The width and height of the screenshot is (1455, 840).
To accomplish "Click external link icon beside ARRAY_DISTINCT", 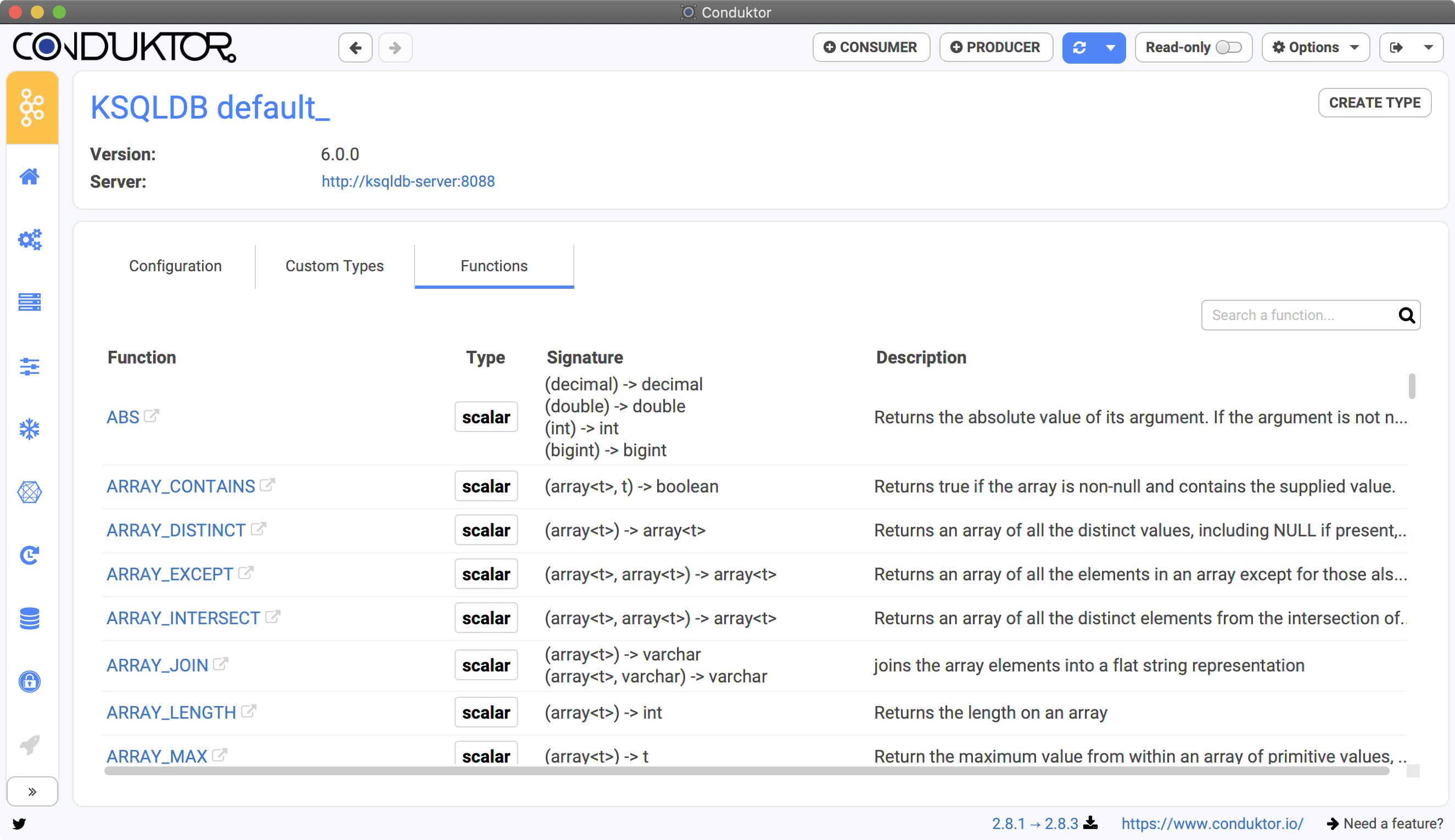I will pos(258,529).
